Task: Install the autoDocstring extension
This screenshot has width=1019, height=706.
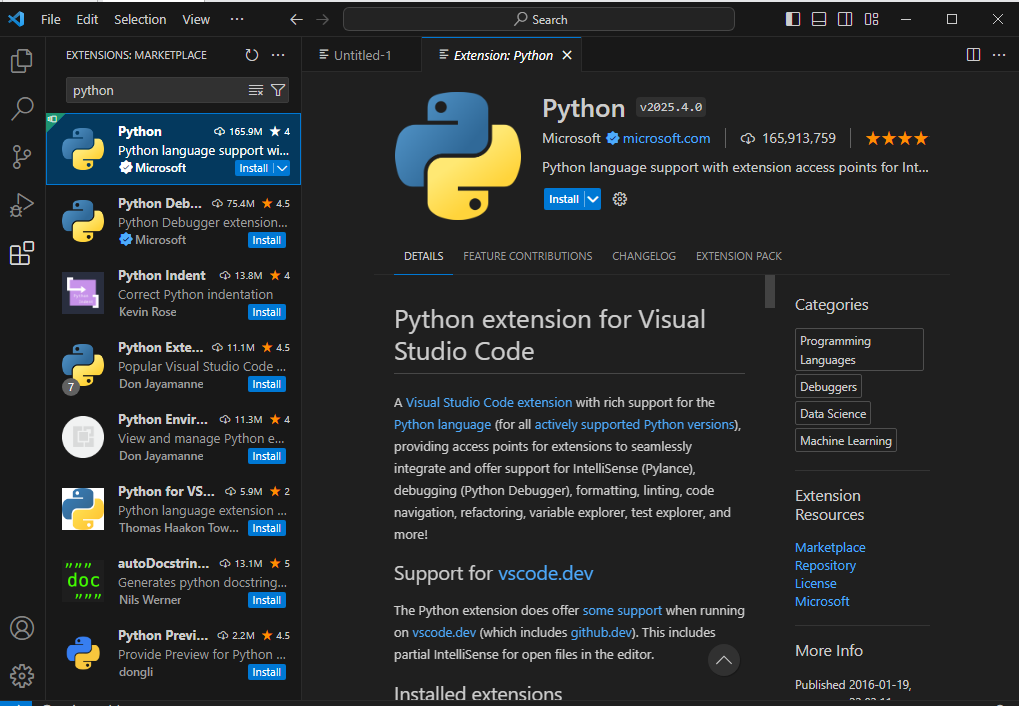Action: point(266,601)
